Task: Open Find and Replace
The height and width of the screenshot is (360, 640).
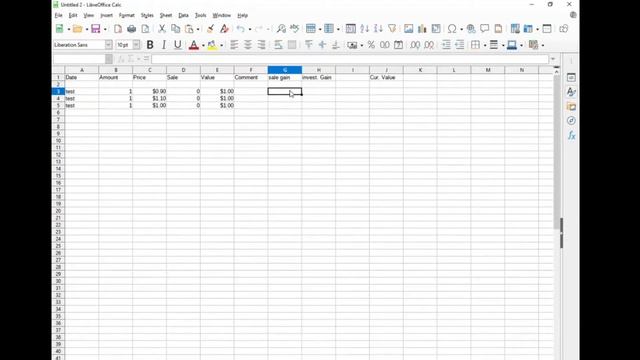Action: (x=281, y=29)
